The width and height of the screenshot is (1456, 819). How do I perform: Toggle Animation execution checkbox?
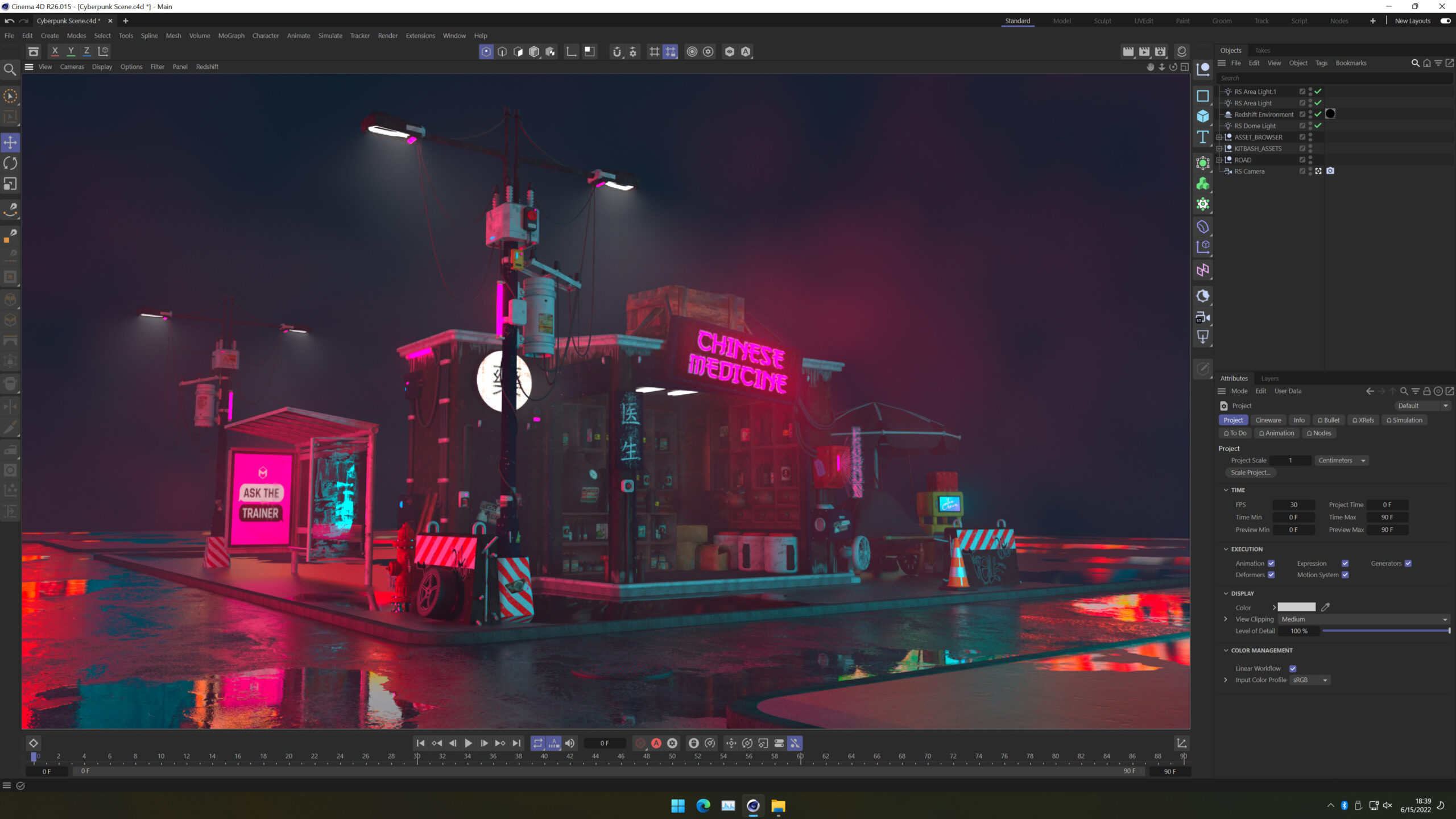coord(1271,564)
